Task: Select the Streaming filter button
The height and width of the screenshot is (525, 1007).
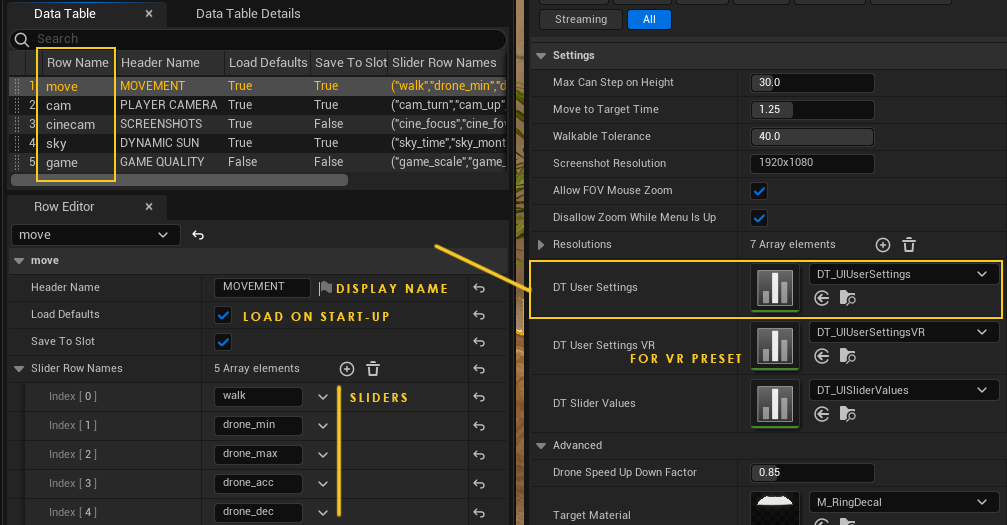Action: click(x=581, y=19)
